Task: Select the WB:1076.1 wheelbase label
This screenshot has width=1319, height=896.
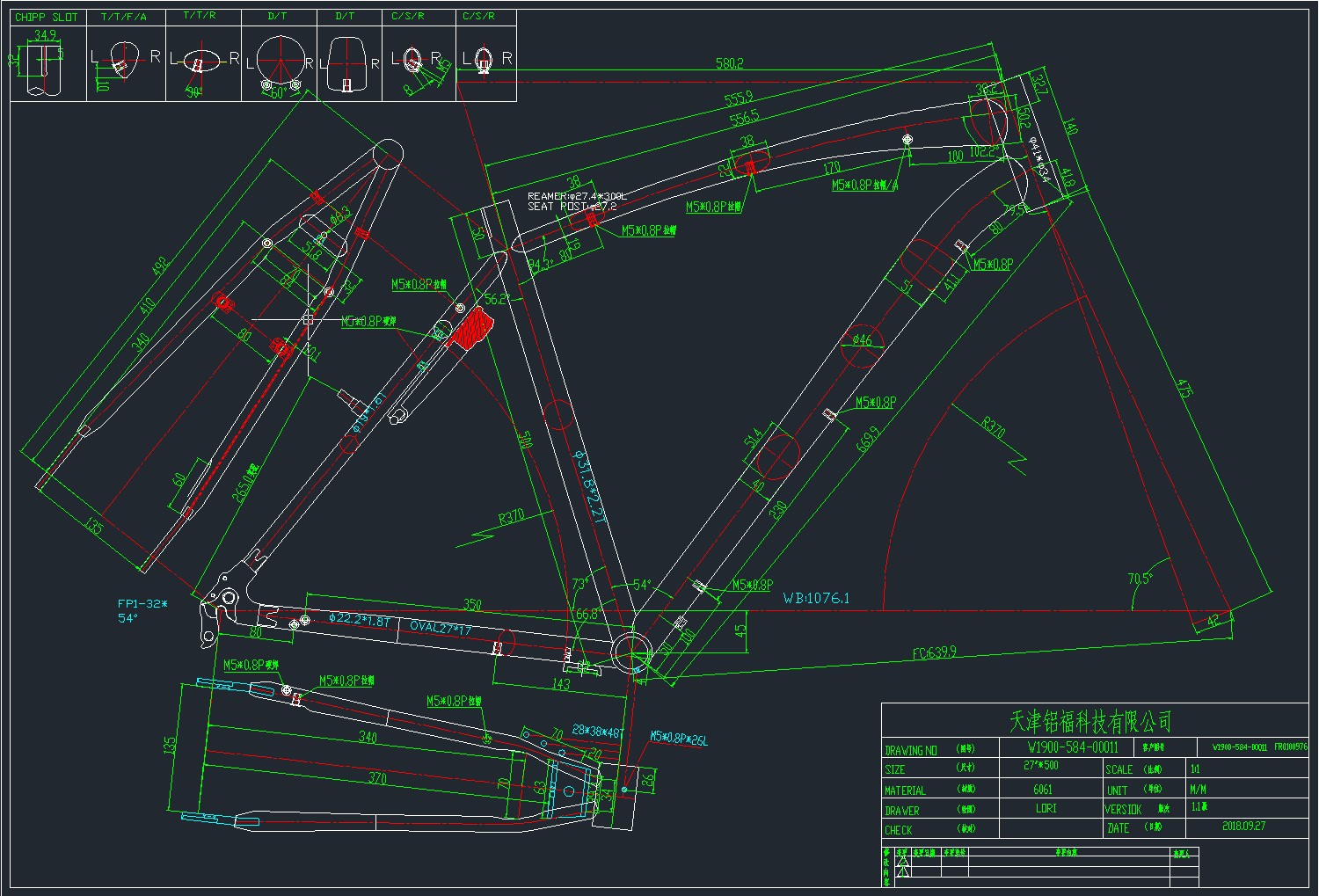Action: click(816, 599)
